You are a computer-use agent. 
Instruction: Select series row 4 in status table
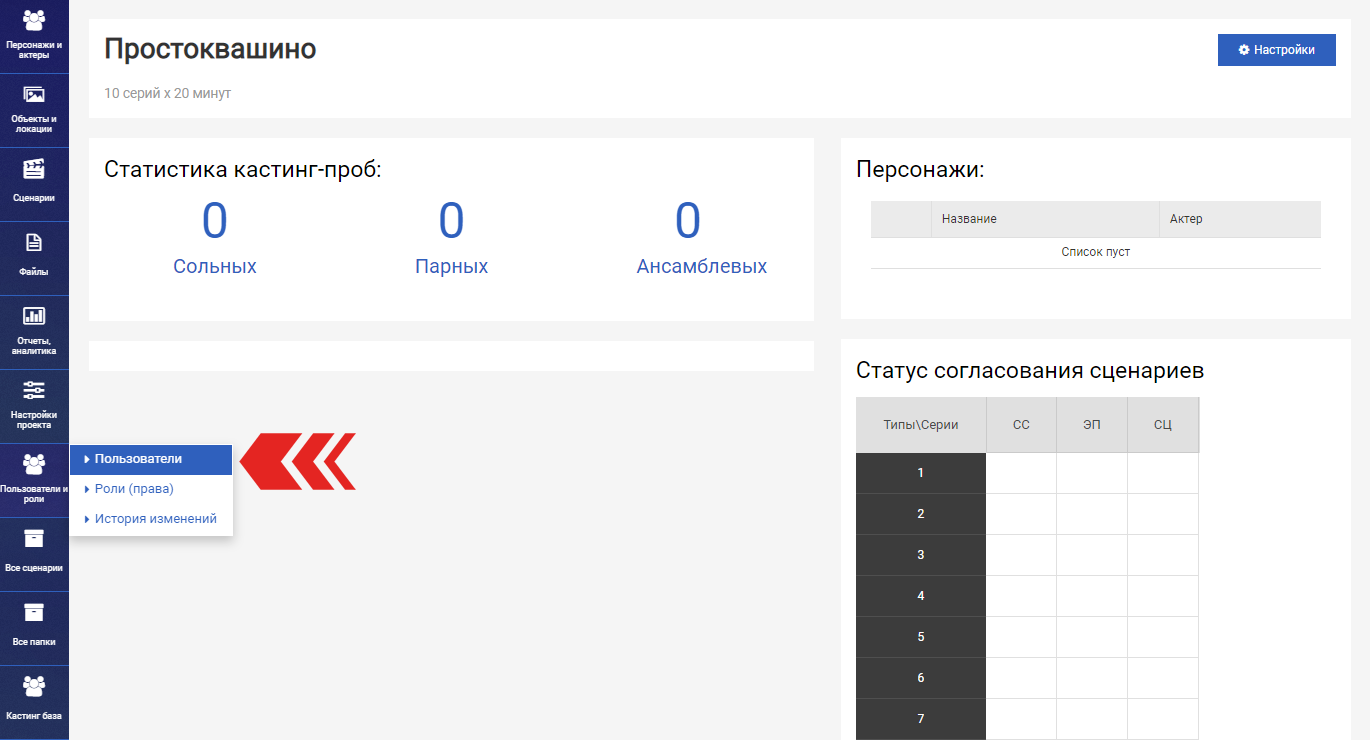921,596
